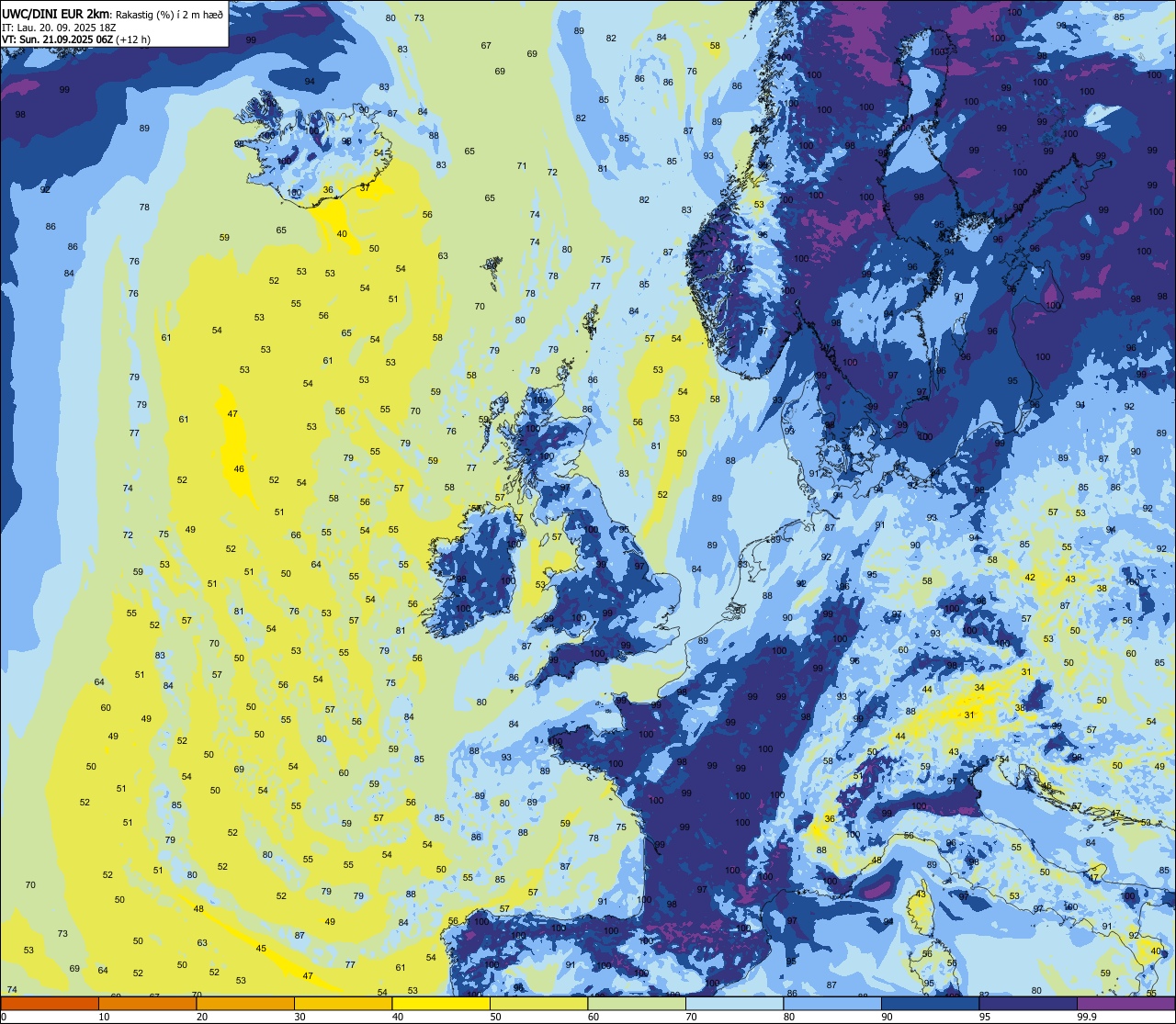Click the humidity value "37" south of Iceland

[x=365, y=186]
